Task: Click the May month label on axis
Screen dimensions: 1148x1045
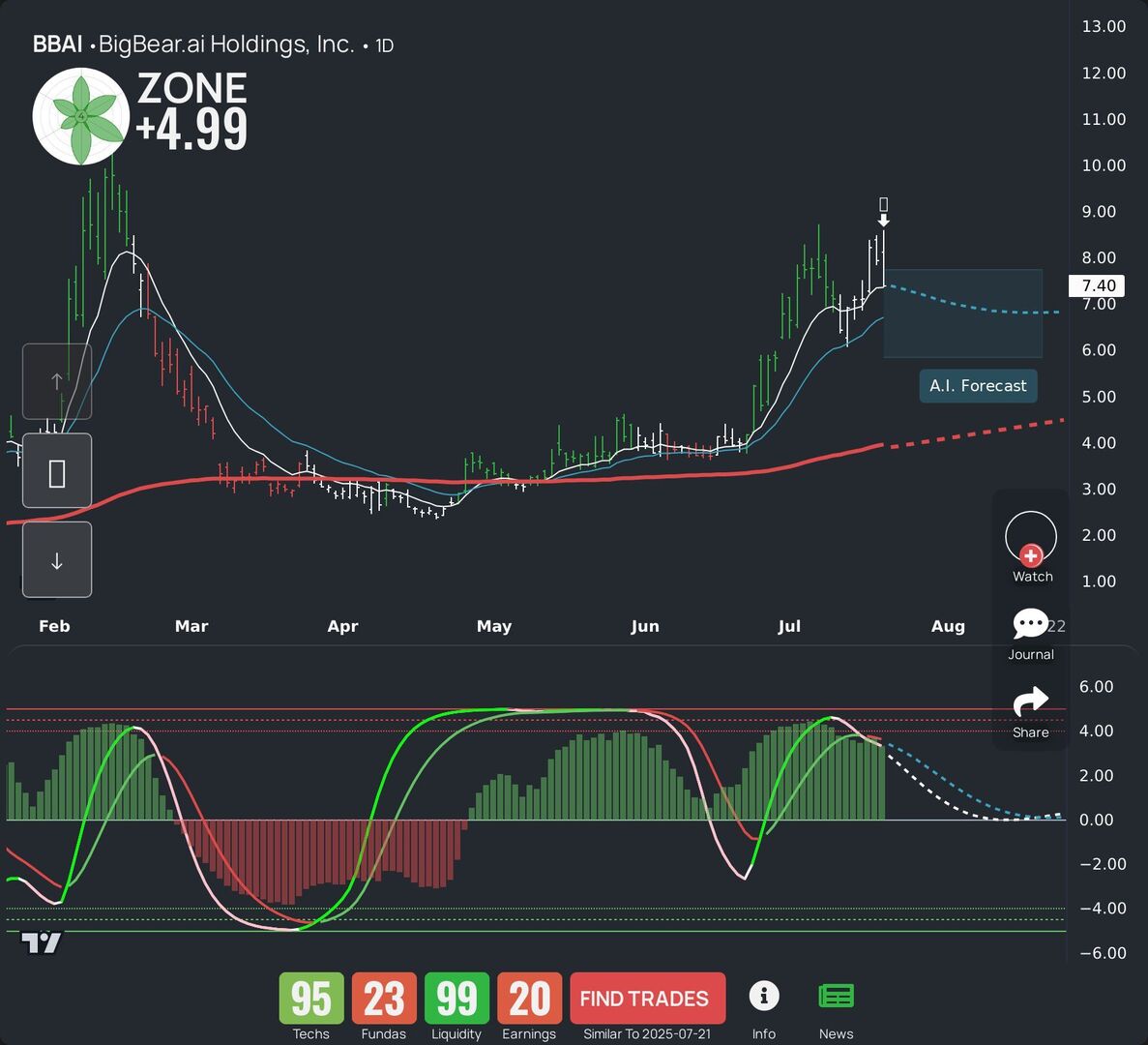Action: tap(494, 627)
